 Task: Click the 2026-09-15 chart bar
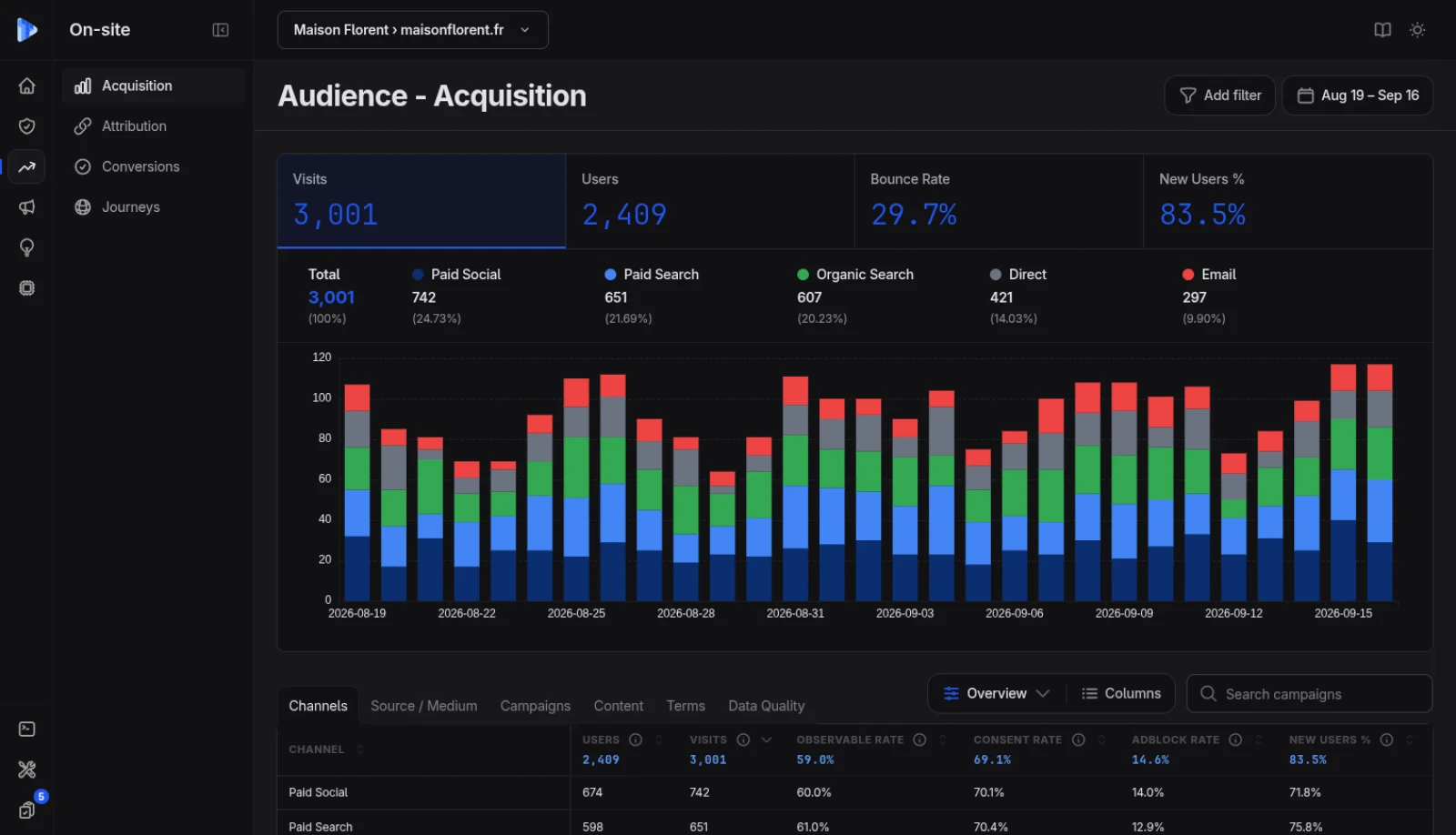1343,482
